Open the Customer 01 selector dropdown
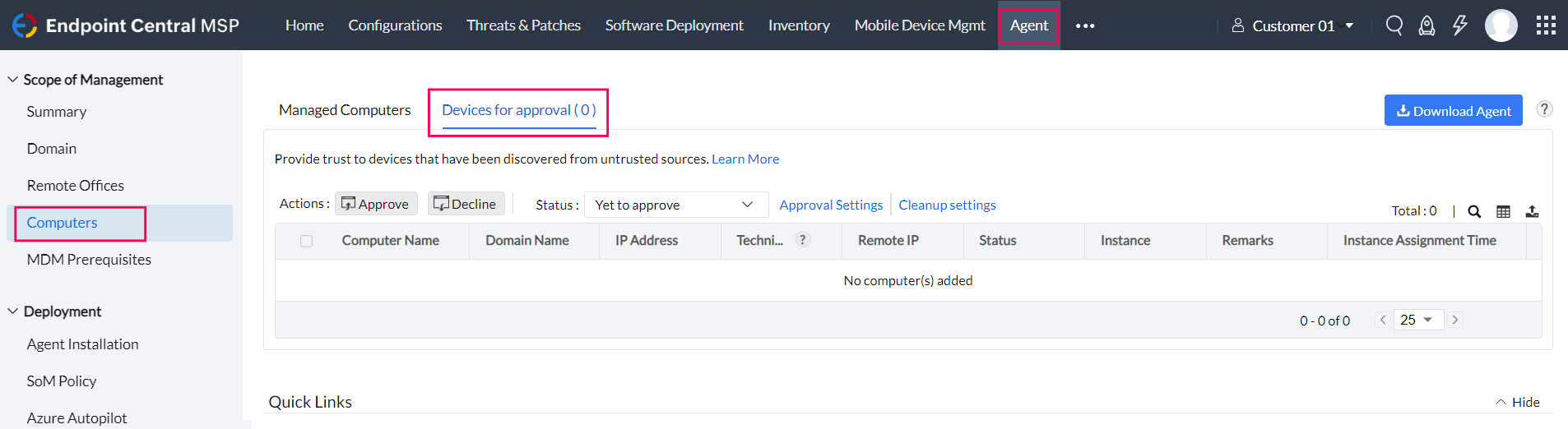 coord(1292,25)
